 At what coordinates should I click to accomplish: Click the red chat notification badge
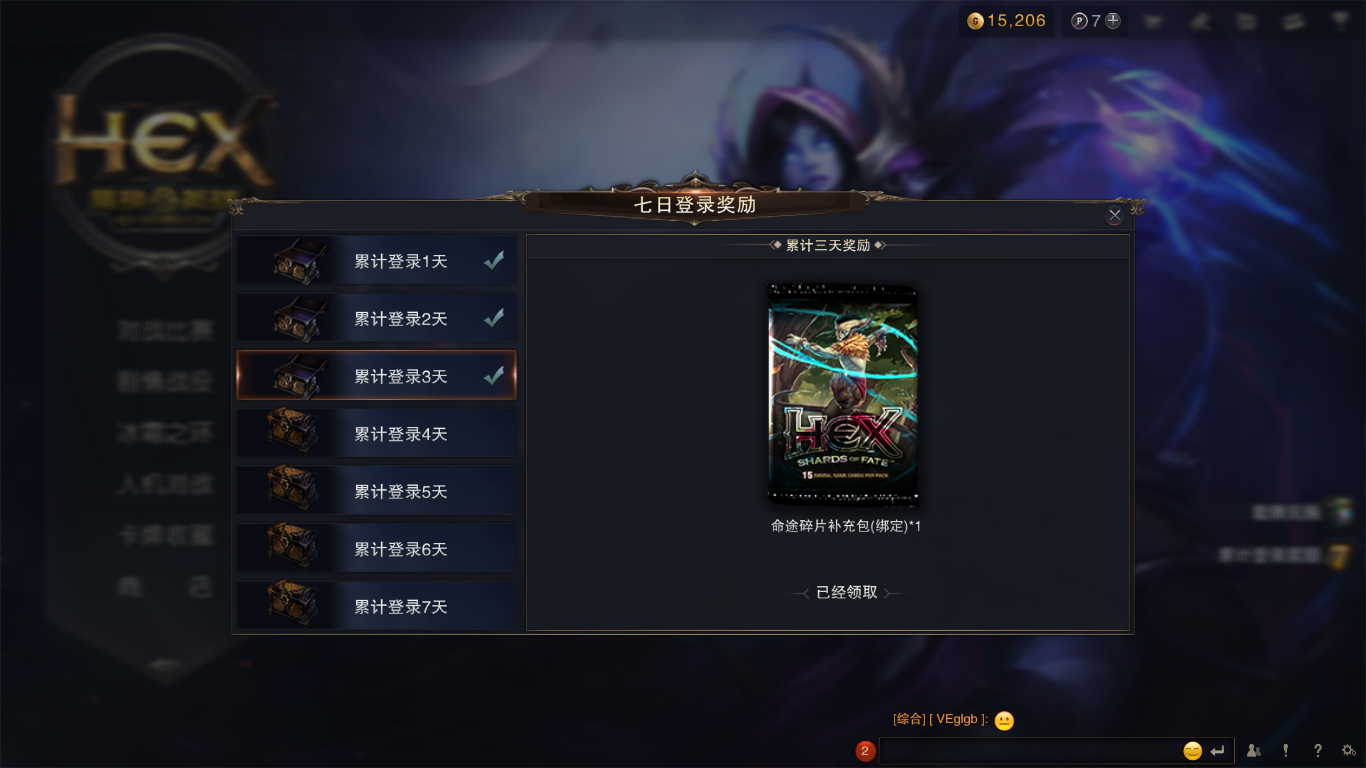click(866, 751)
